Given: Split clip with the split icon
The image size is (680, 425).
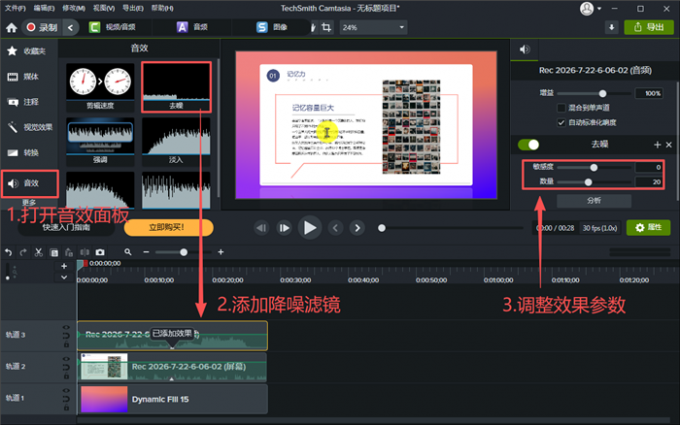Looking at the screenshot, I should coord(84,252).
